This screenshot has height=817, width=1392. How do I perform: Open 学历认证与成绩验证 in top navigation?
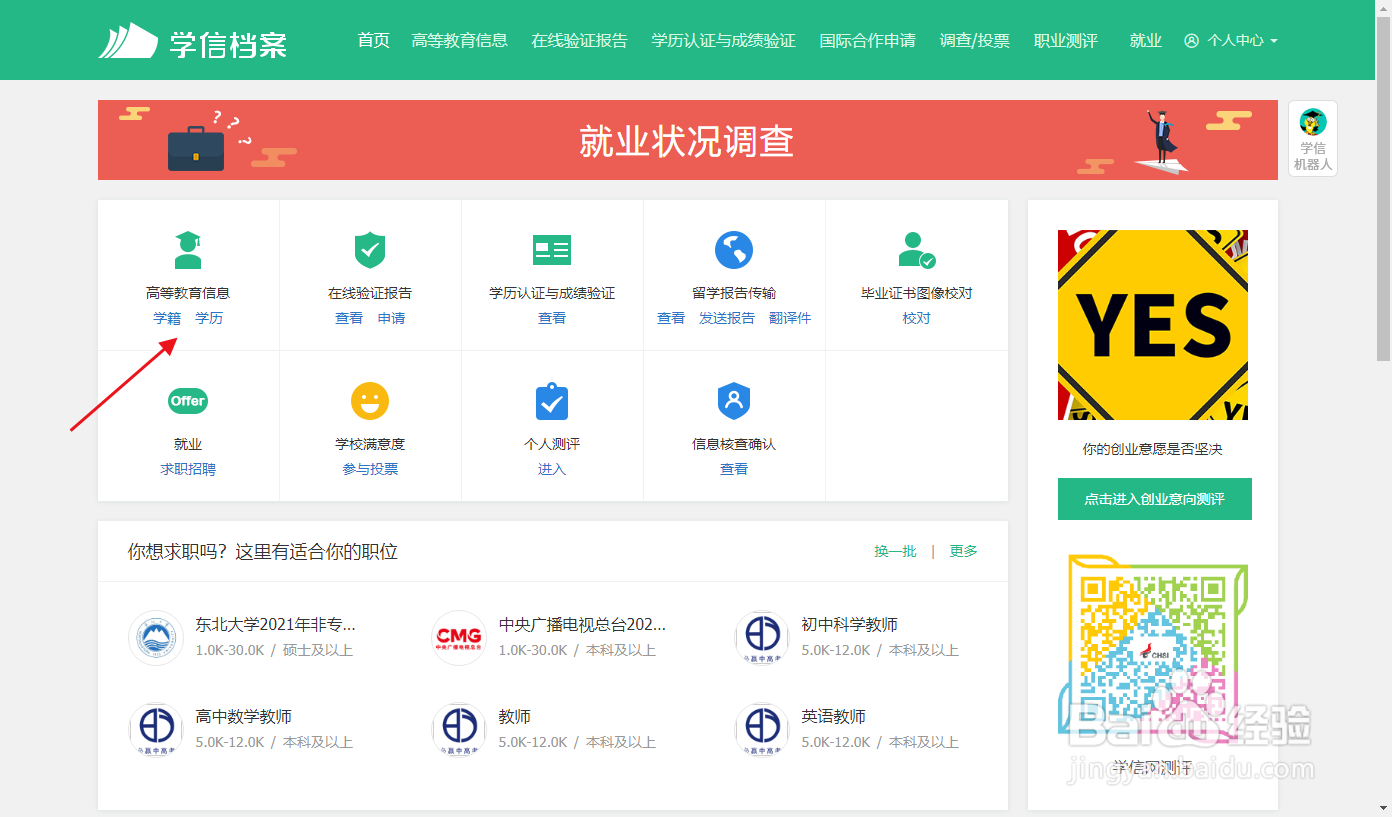pos(724,41)
